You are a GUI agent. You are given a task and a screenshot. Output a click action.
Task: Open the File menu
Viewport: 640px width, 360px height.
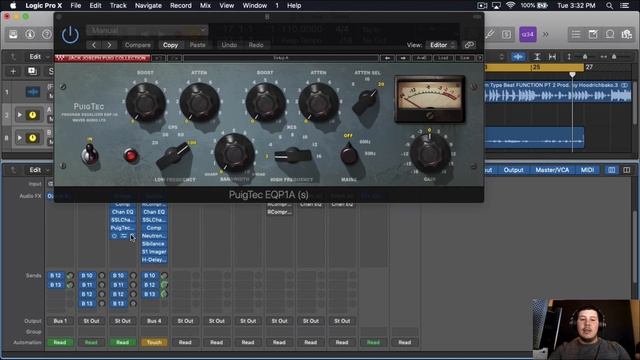[x=76, y=6]
